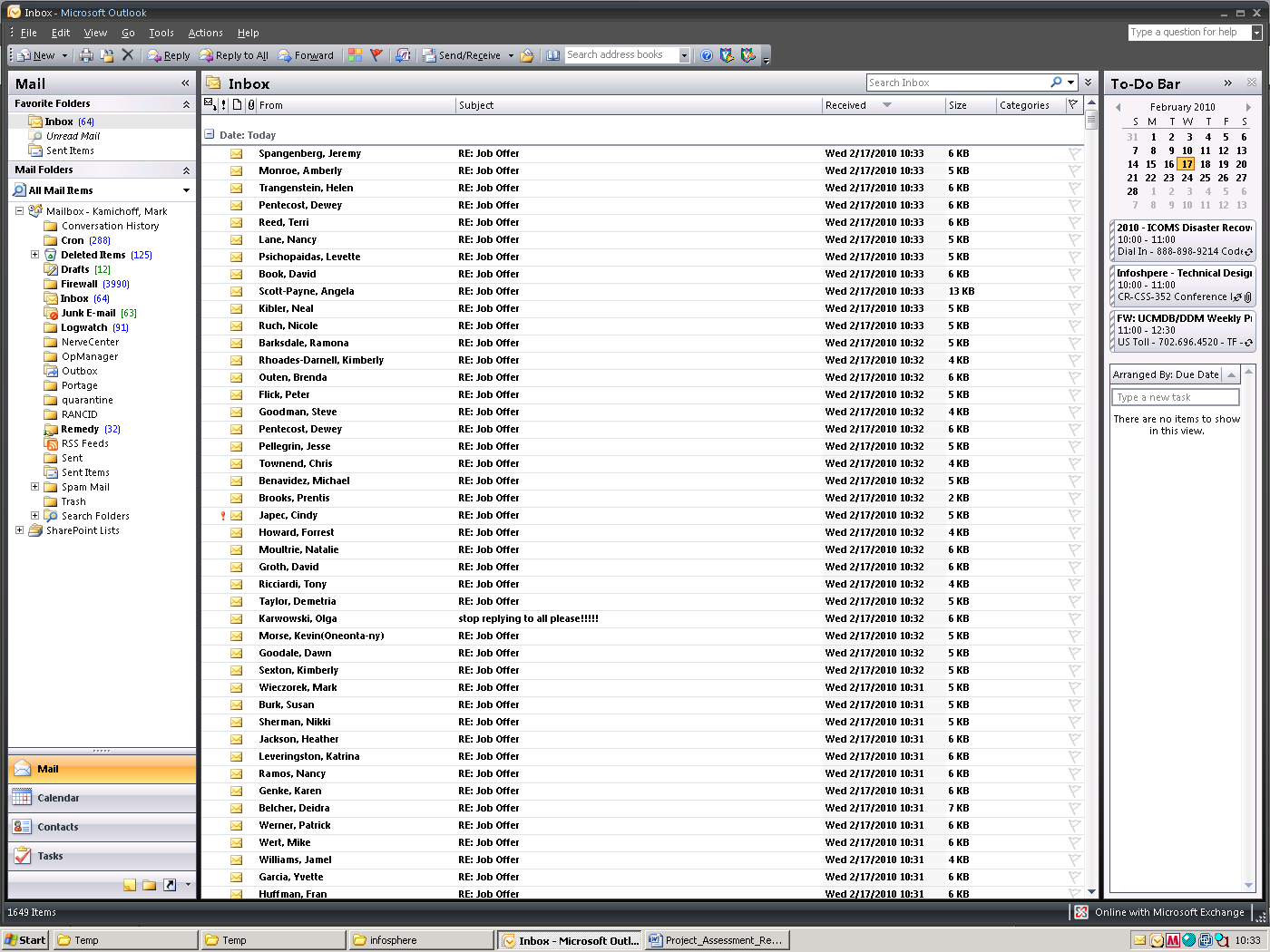Image resolution: width=1270 pixels, height=952 pixels.
Task: Click the Type a new task field
Action: [1175, 397]
